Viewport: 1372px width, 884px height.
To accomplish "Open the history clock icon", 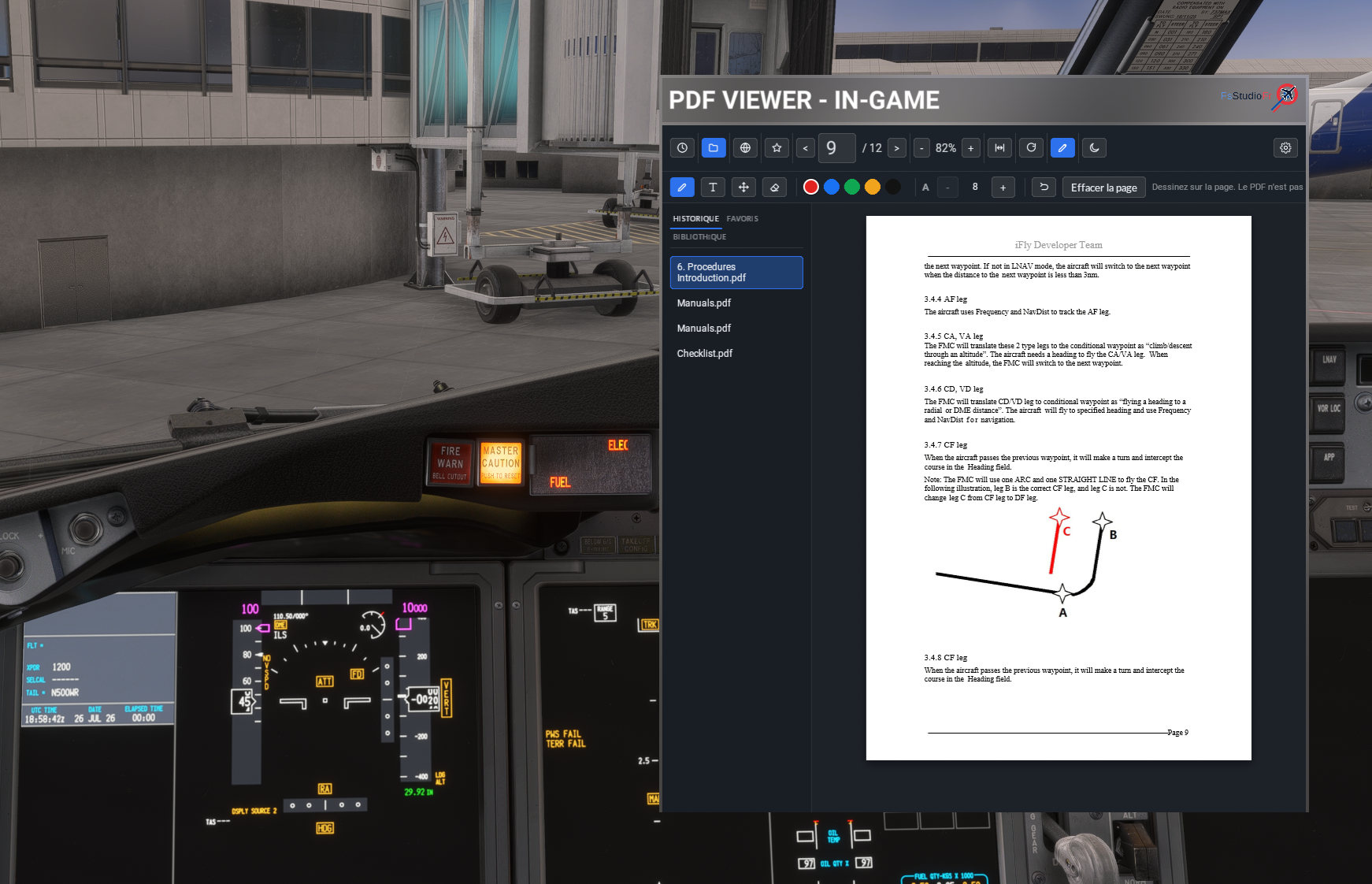I will tap(682, 148).
